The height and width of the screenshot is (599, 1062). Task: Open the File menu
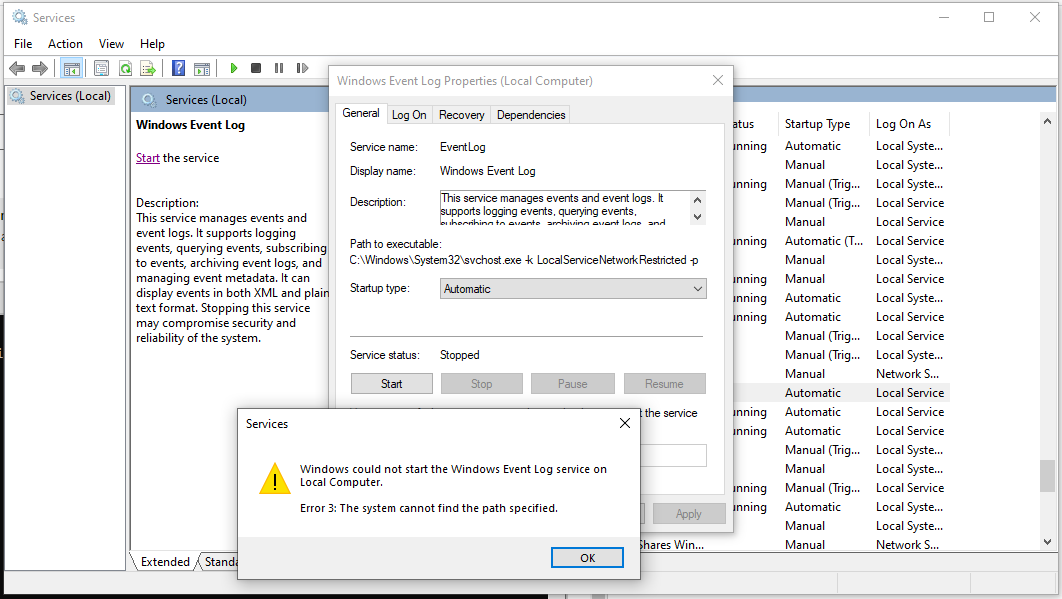23,43
